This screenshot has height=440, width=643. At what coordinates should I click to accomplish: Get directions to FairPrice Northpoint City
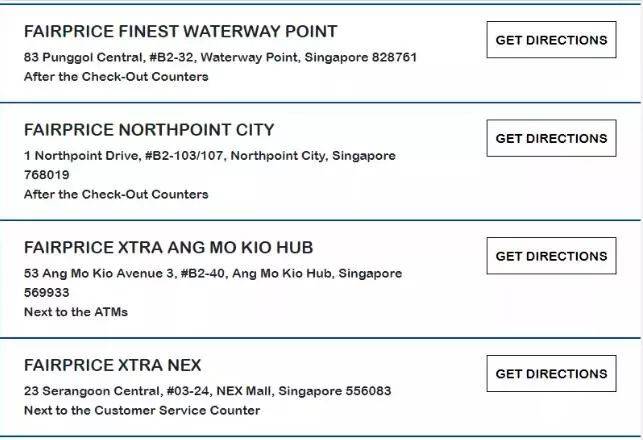click(x=551, y=139)
